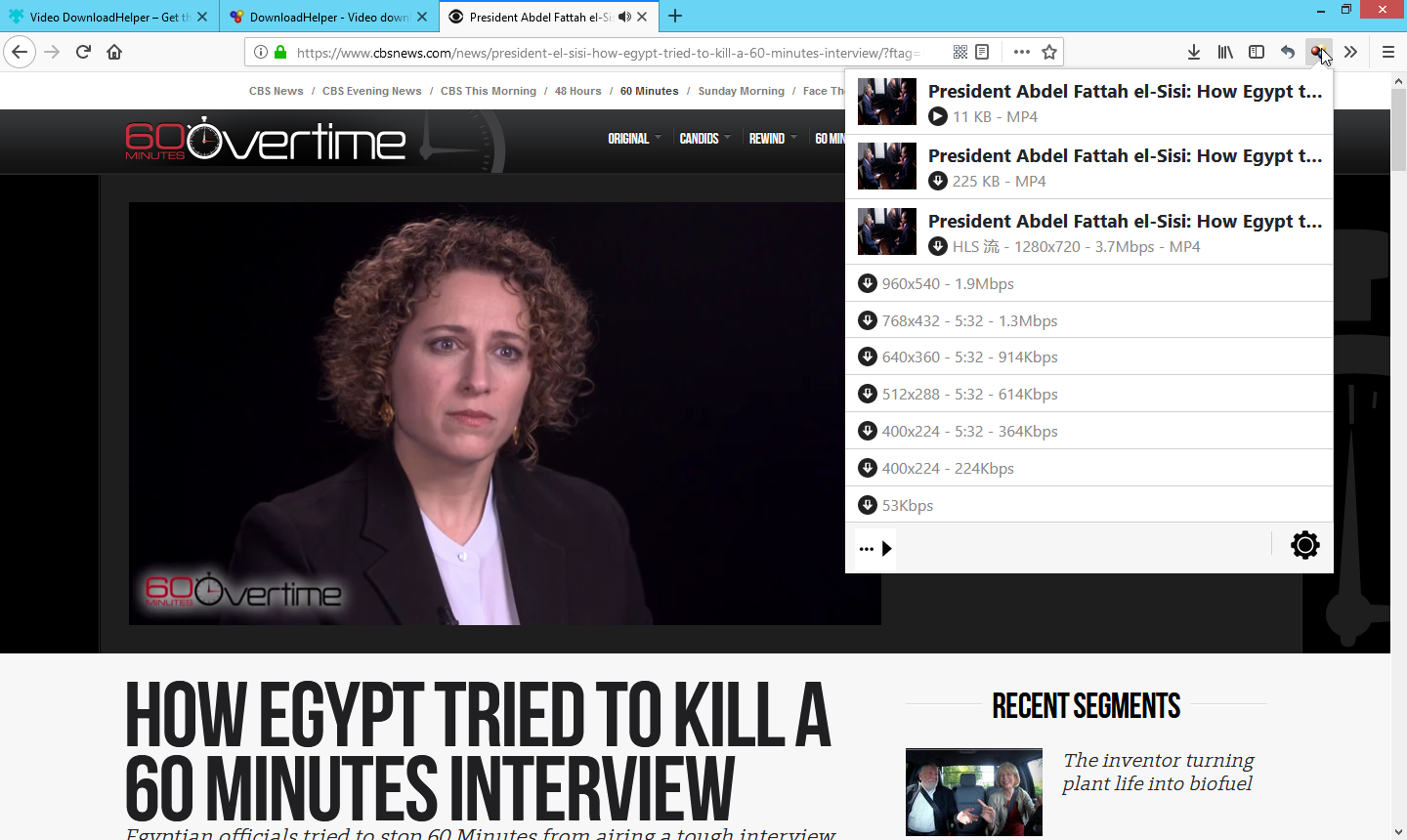Click the download icon for 768x432 - 1.3Mbps
Viewport: 1407px width, 840px height.
click(867, 320)
